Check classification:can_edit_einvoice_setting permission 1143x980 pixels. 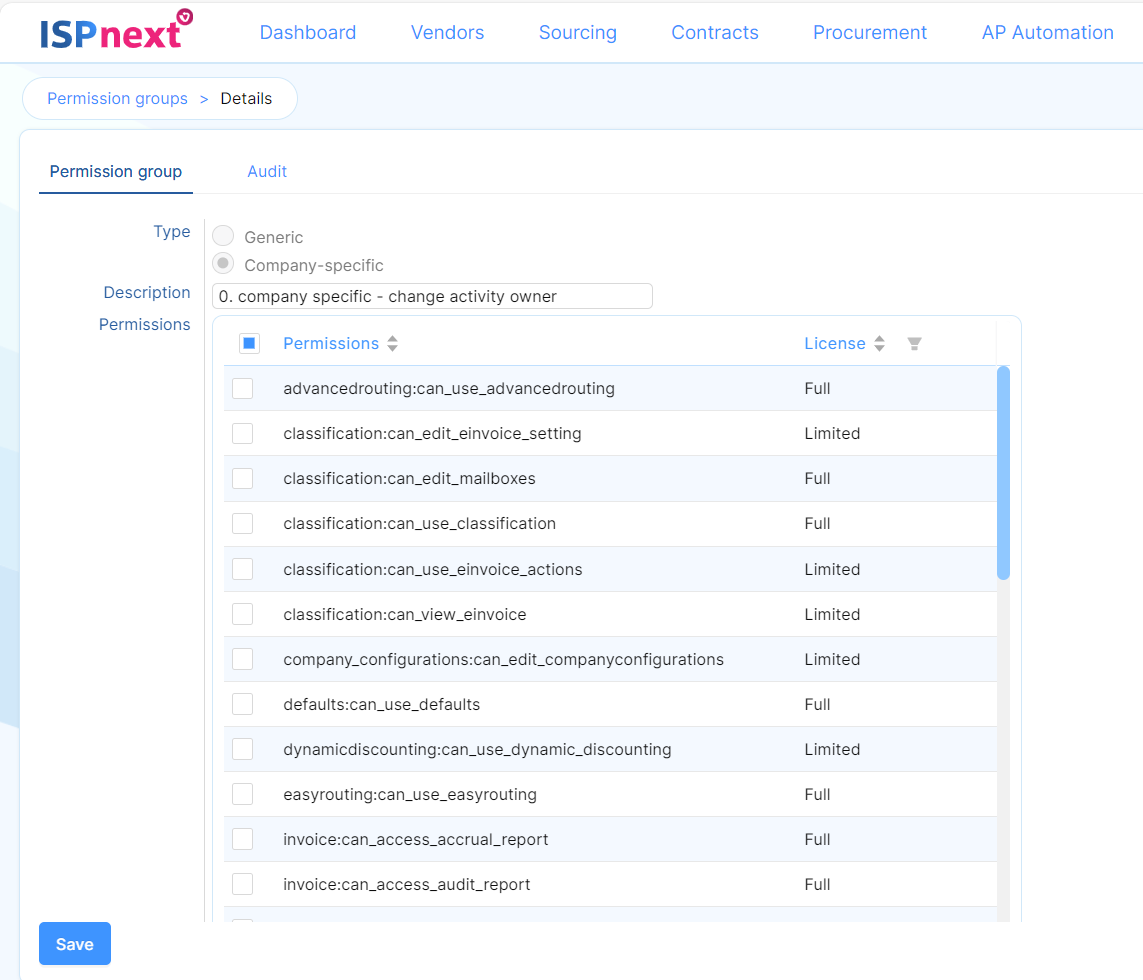click(243, 434)
